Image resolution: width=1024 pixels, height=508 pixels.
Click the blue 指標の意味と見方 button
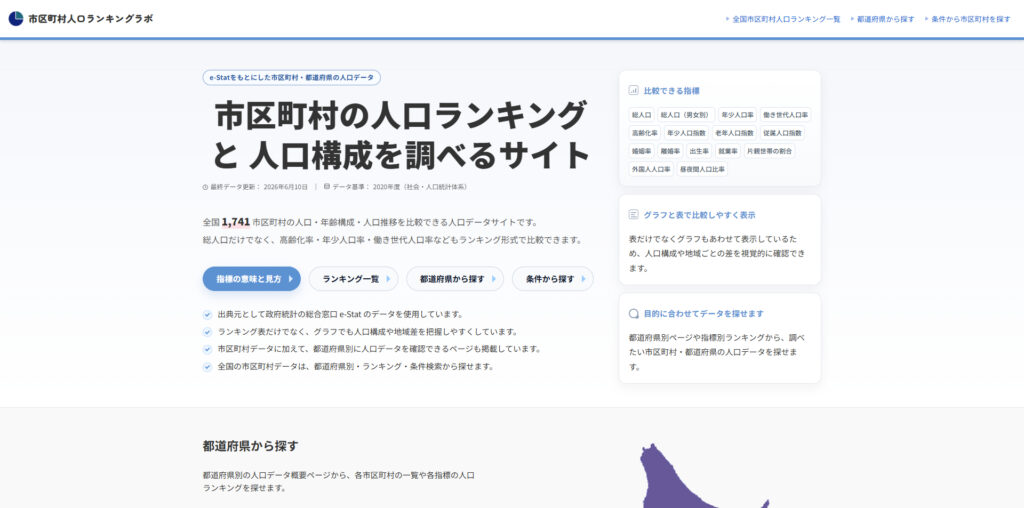251,279
